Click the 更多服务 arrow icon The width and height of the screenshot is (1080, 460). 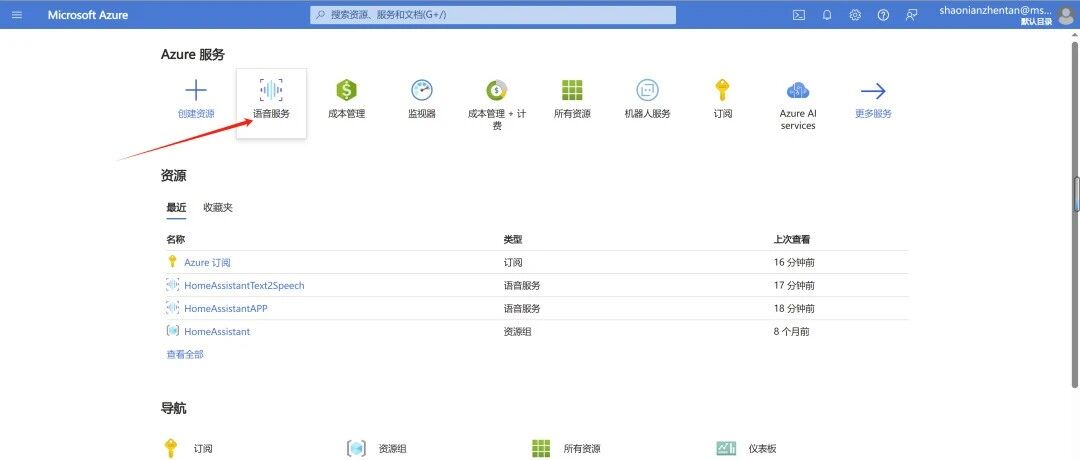873,90
